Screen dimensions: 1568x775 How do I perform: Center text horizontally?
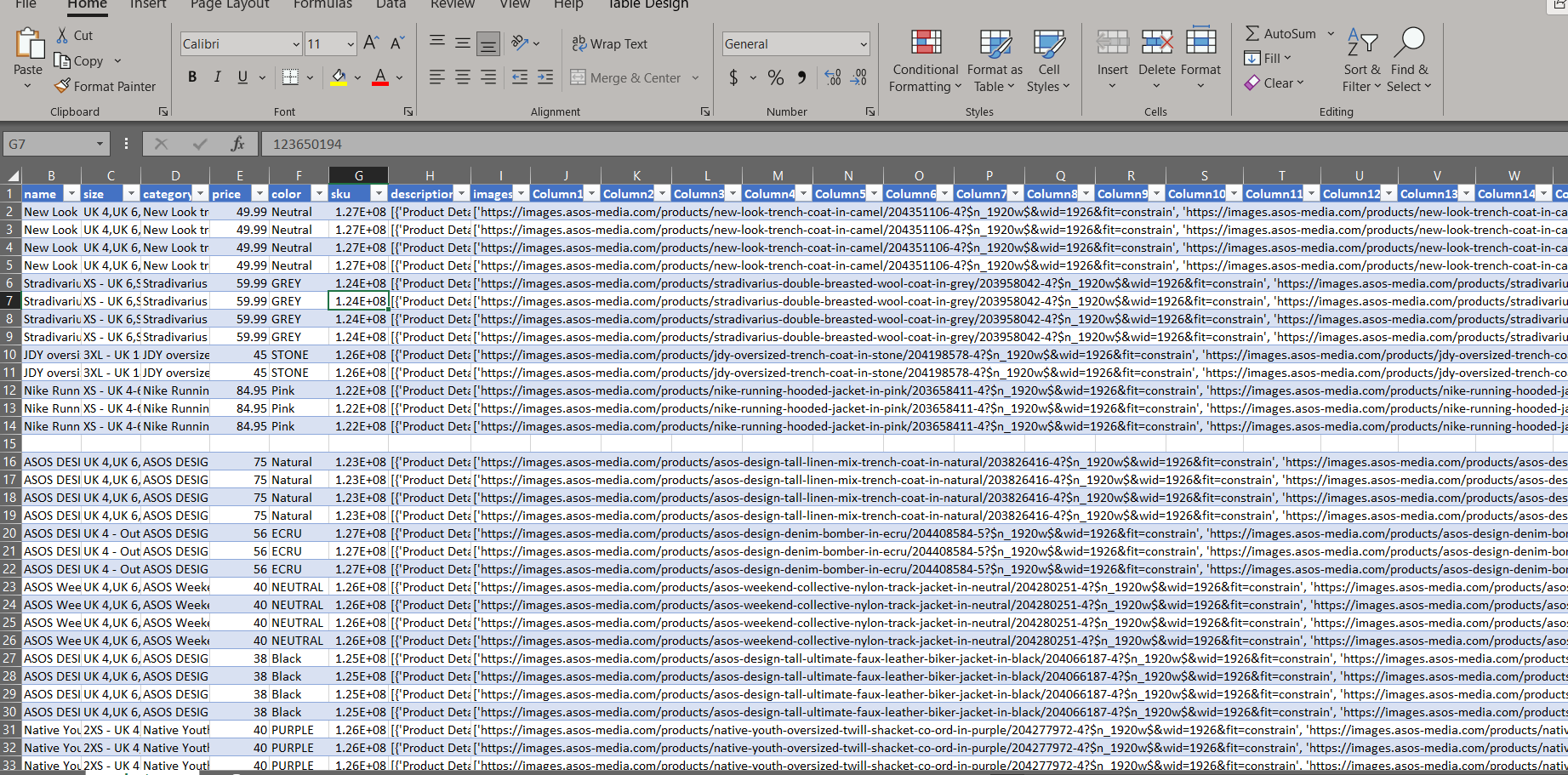click(462, 77)
